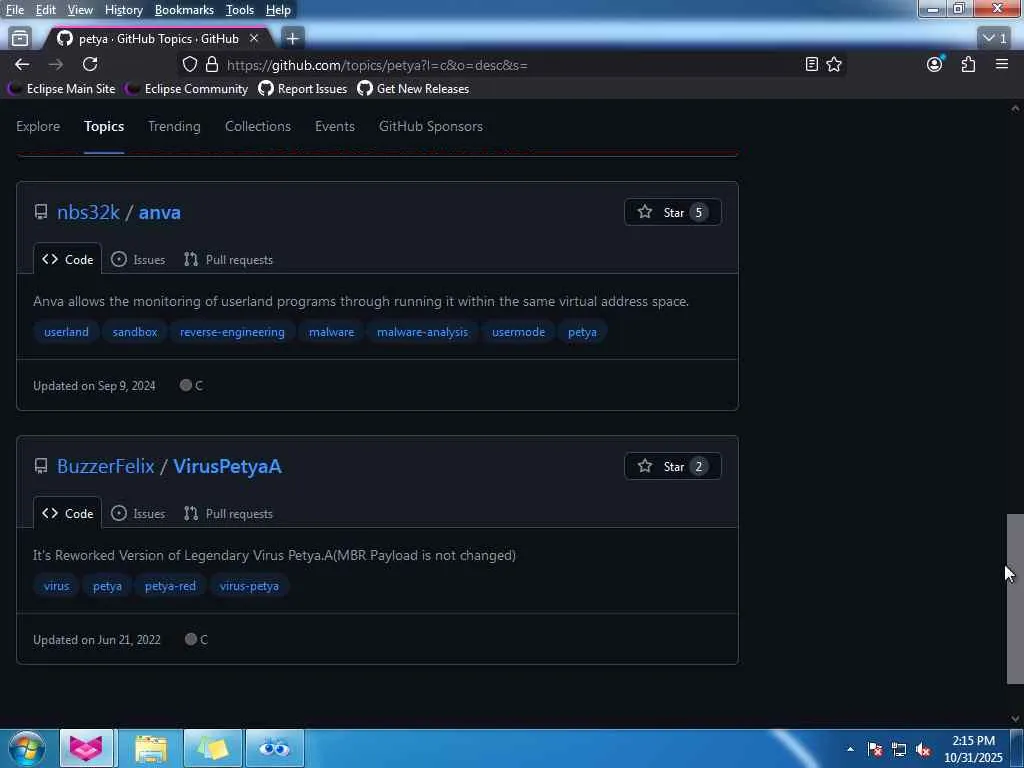The height and width of the screenshot is (768, 1024).
Task: Open the Help menu
Action: click(x=278, y=10)
